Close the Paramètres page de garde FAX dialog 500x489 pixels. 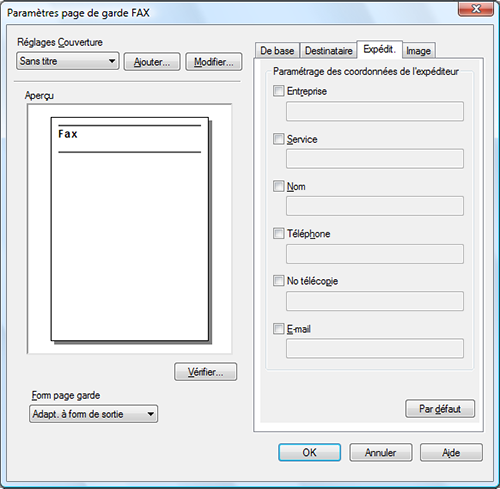(x=476, y=9)
